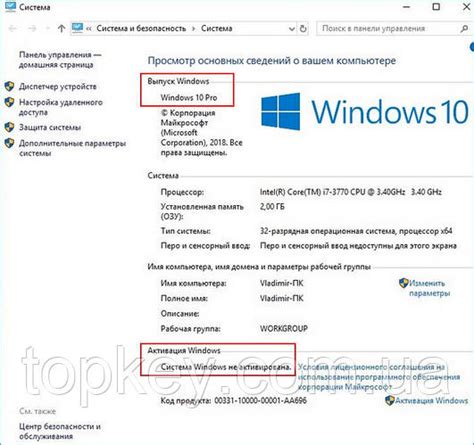This screenshot has width=474, height=445.
Task: Open Настройка удаленного доступа
Action: tap(61, 107)
